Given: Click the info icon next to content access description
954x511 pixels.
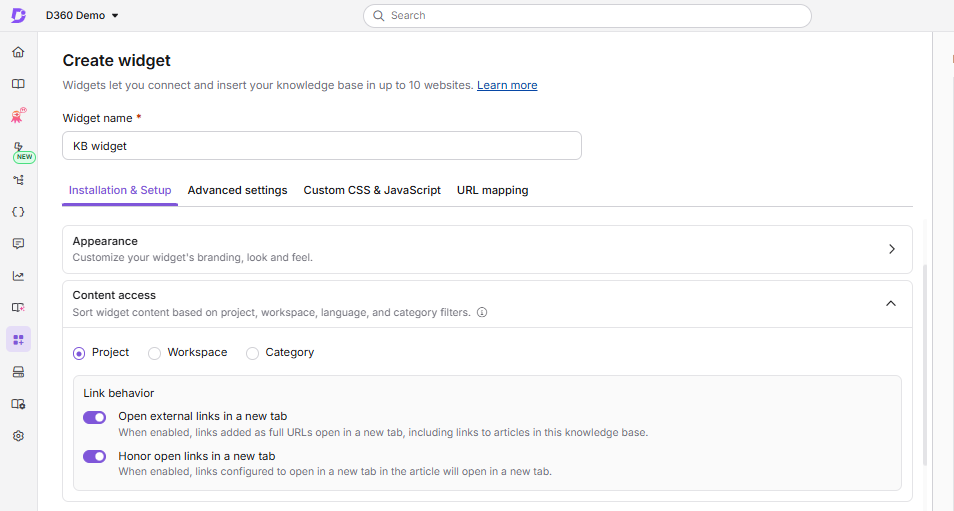Looking at the screenshot, I should pyautogui.click(x=482, y=312).
